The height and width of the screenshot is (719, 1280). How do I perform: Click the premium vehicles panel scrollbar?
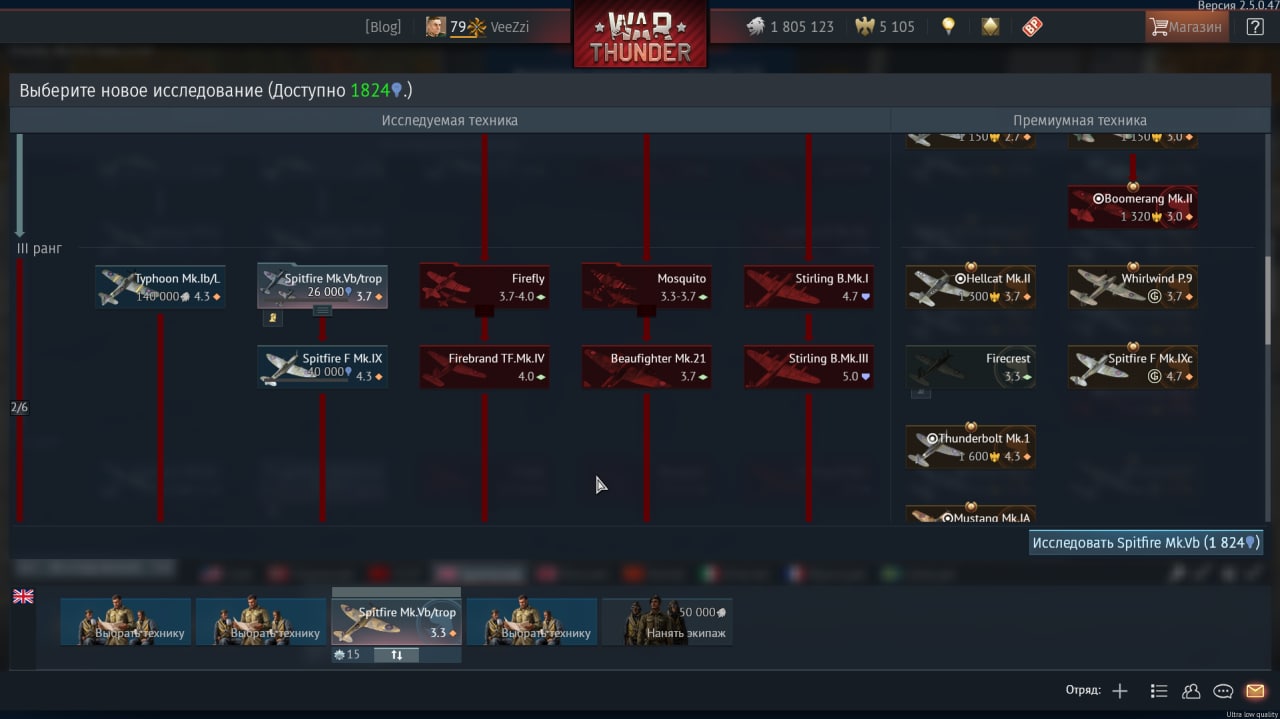[1268, 300]
